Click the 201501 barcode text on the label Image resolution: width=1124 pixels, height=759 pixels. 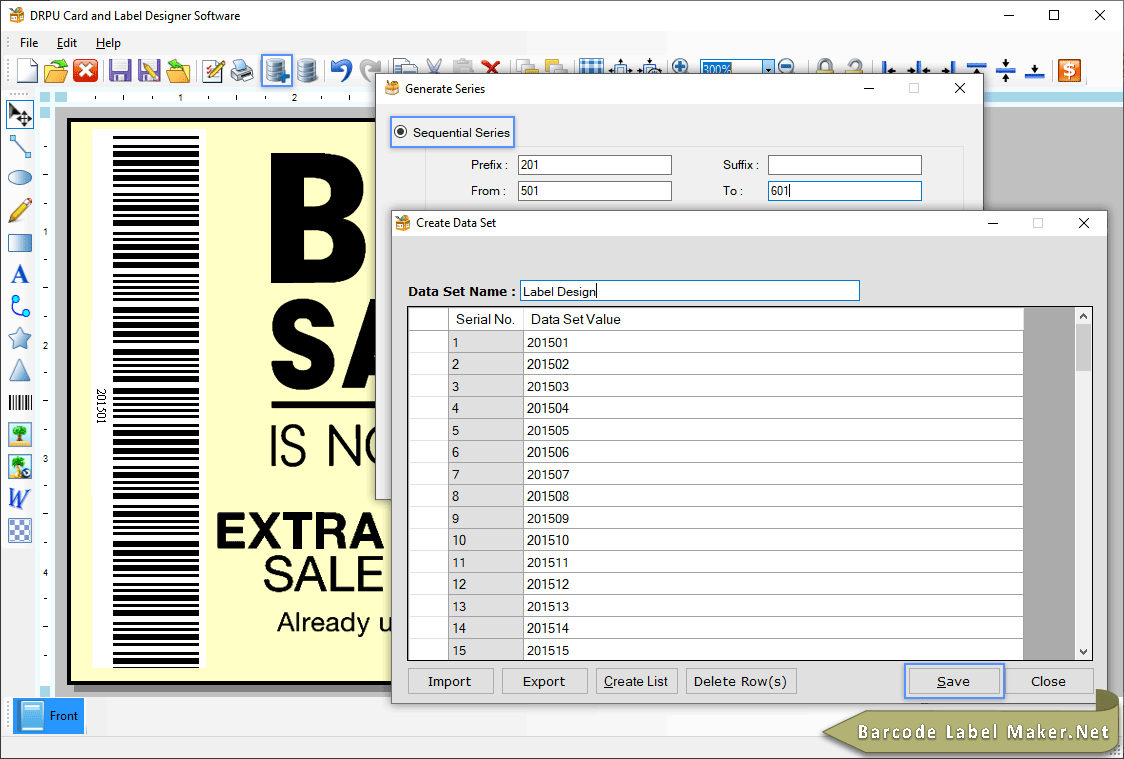tap(101, 406)
